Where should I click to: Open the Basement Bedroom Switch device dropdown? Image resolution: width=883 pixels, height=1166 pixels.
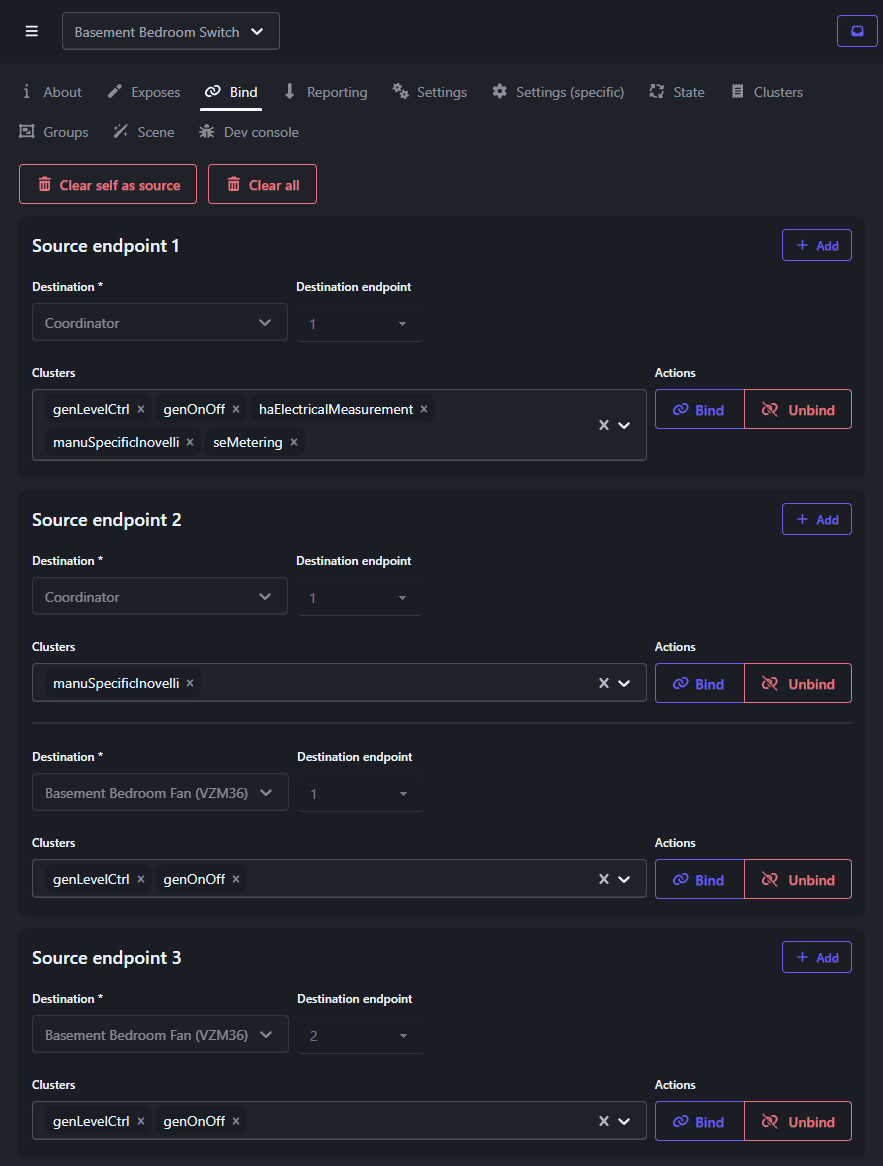pos(170,31)
